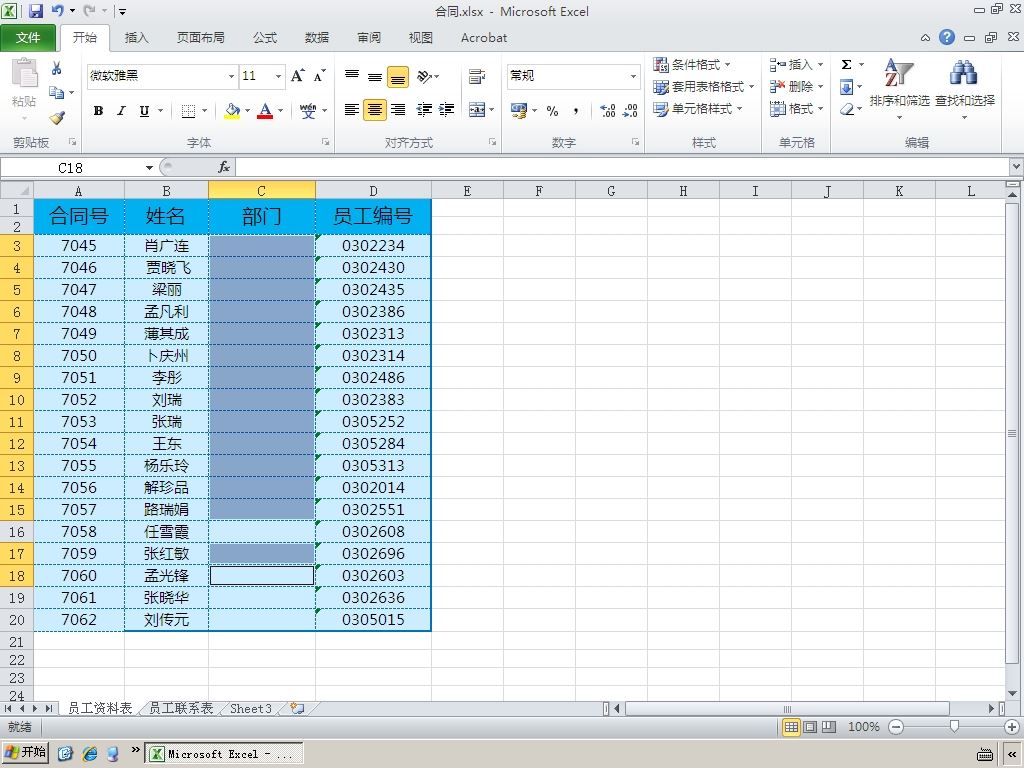Switch to the 数据 Data tab

click(317, 38)
